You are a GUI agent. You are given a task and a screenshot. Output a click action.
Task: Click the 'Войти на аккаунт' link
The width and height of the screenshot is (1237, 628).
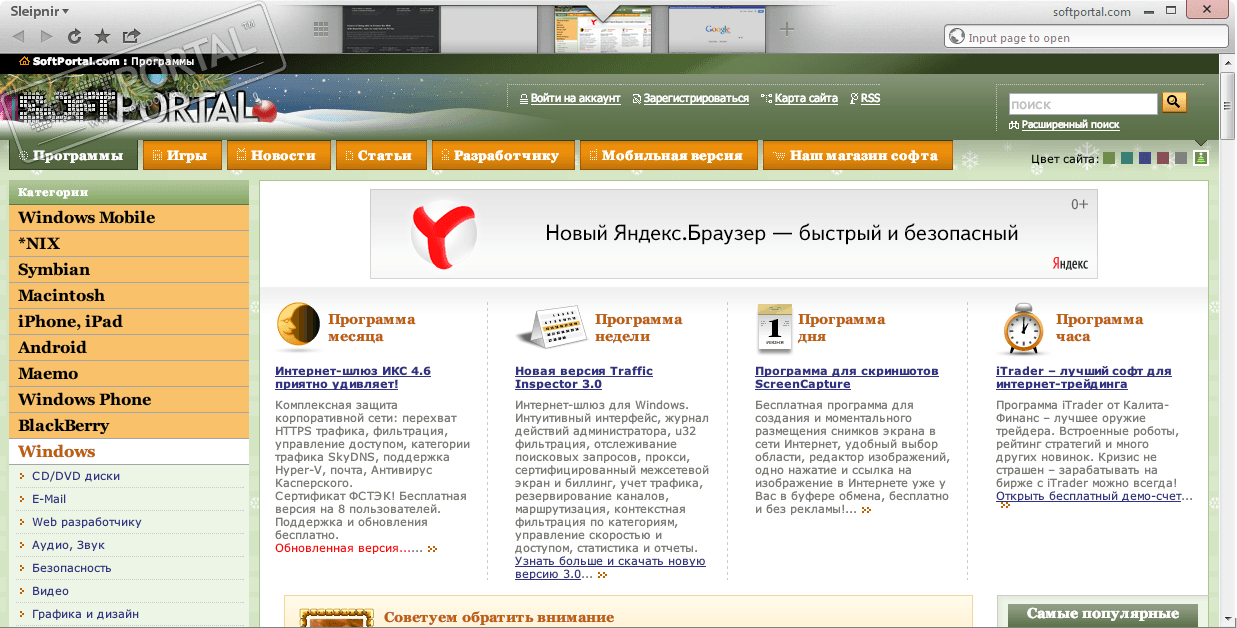click(575, 98)
